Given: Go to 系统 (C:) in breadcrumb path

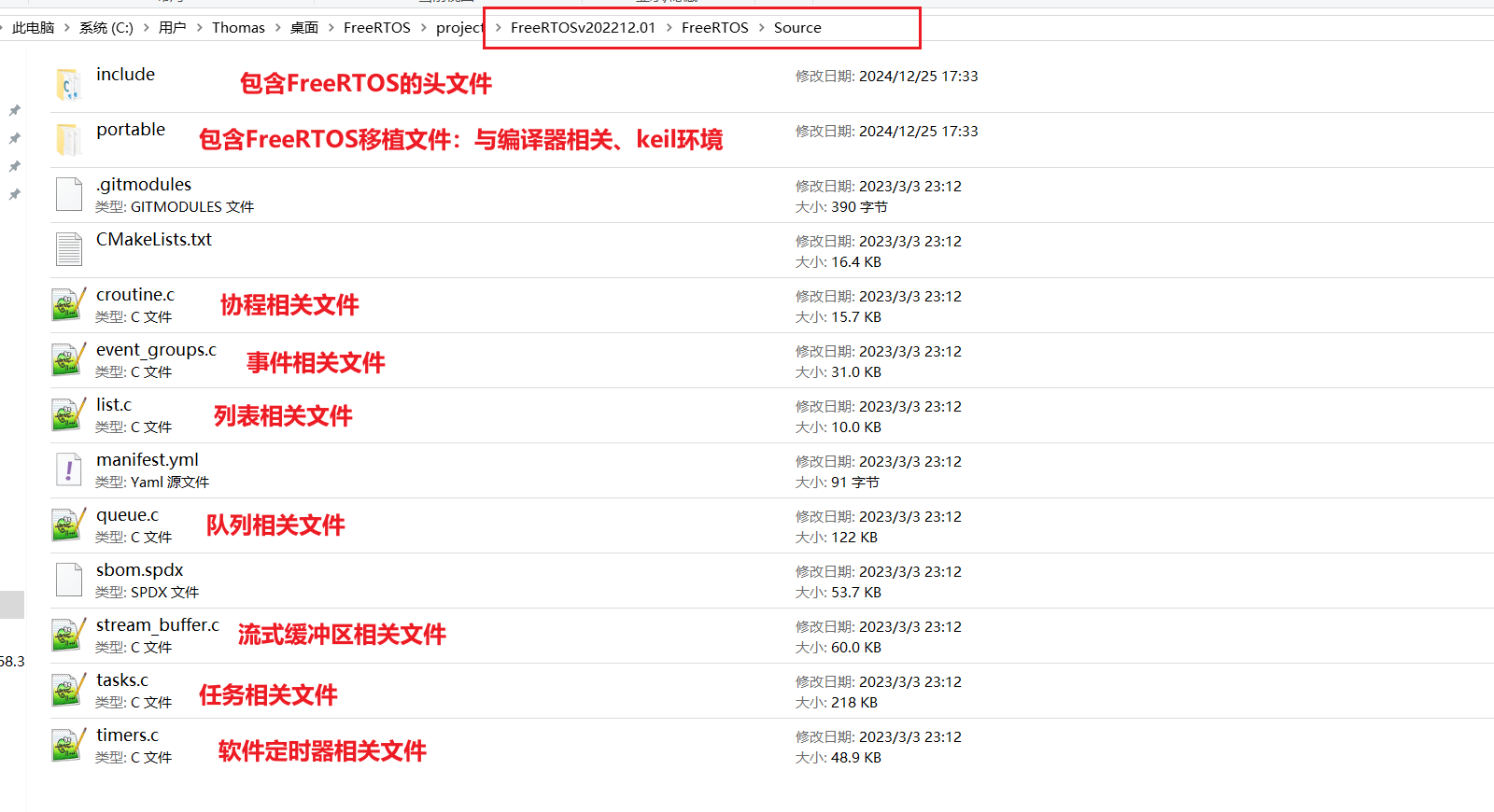Looking at the screenshot, I should (x=106, y=28).
